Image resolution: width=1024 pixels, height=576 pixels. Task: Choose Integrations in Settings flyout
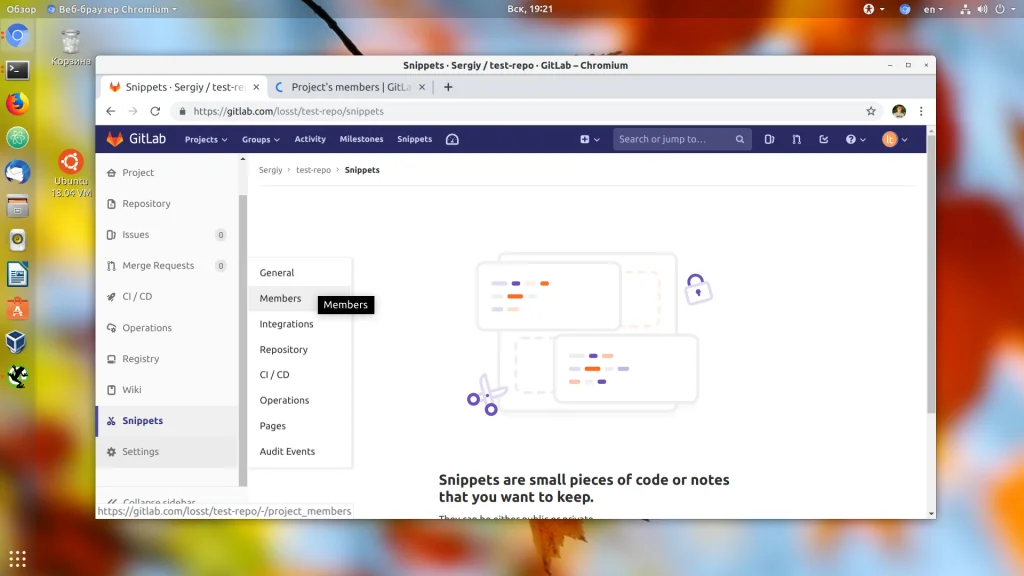tap(300, 324)
